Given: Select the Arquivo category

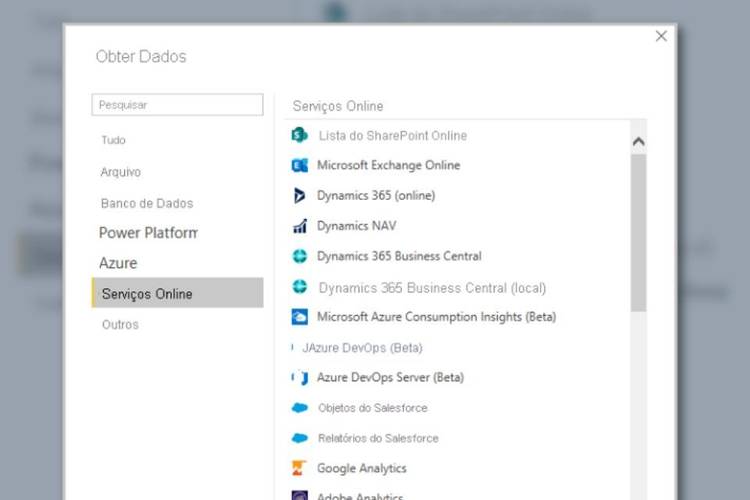Looking at the screenshot, I should (121, 172).
